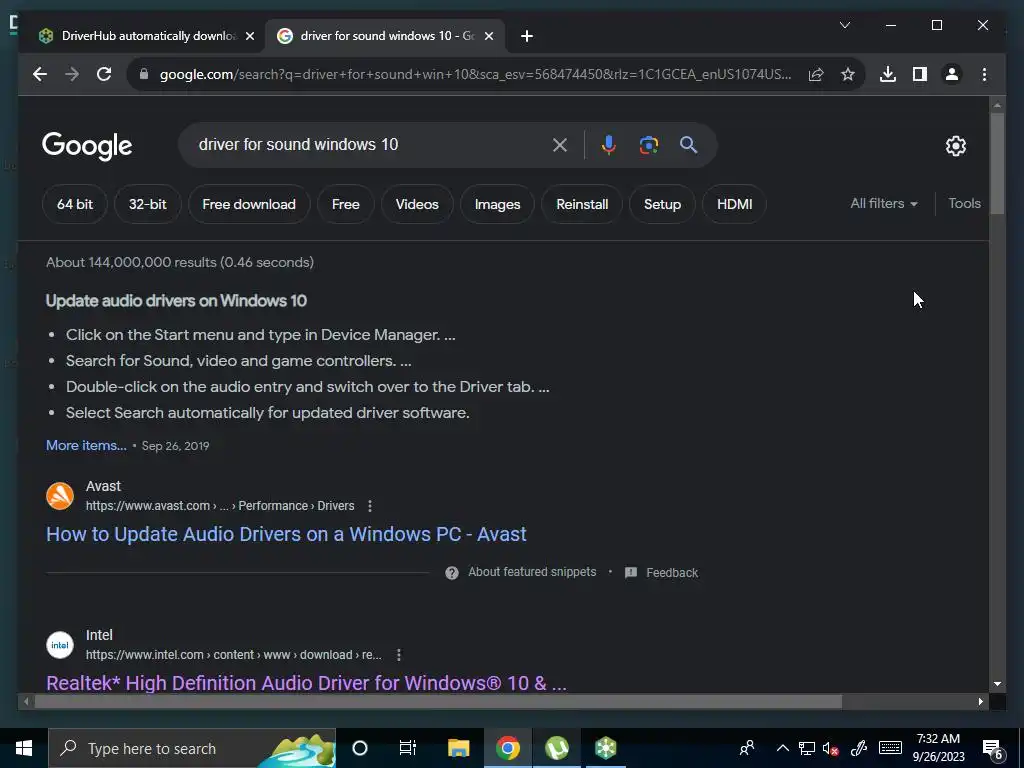Open notification center
1024x768 pixels.
993,750
